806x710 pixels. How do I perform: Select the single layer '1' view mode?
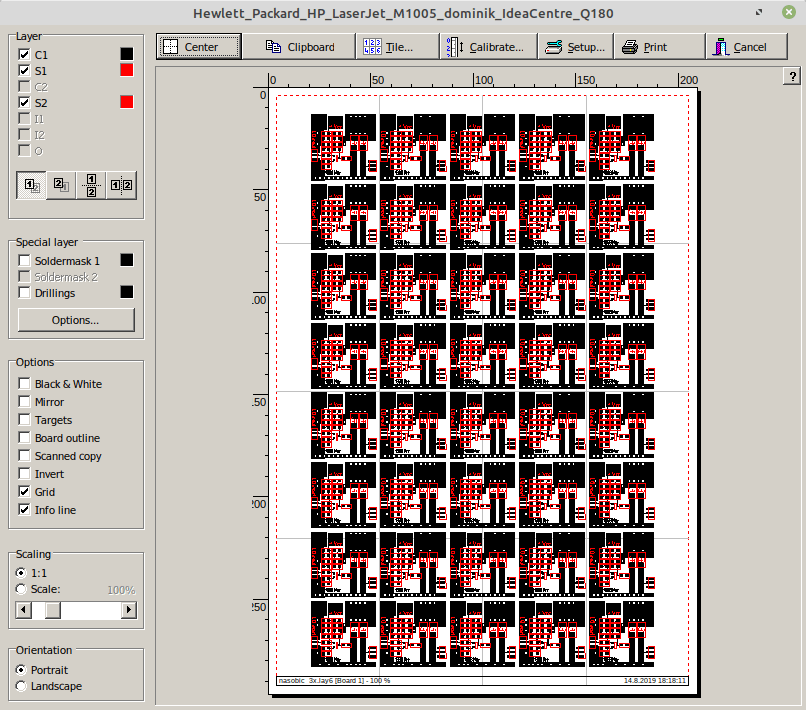(x=30, y=185)
